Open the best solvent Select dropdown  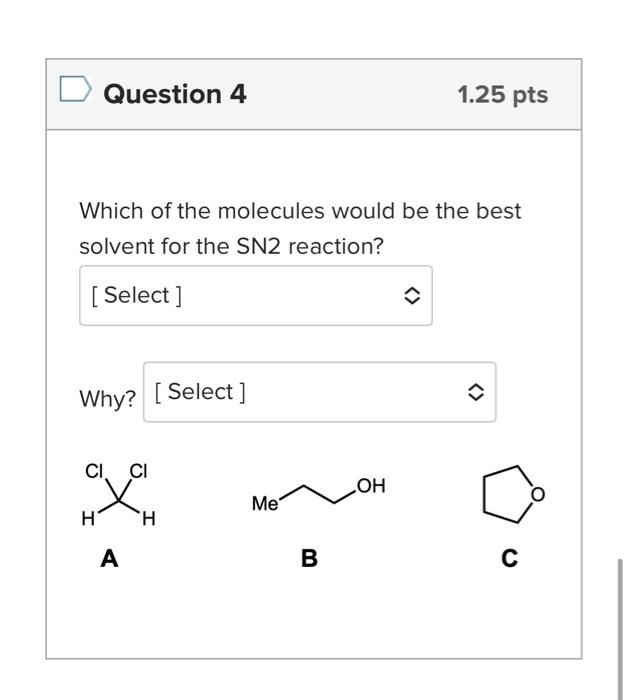(256, 296)
